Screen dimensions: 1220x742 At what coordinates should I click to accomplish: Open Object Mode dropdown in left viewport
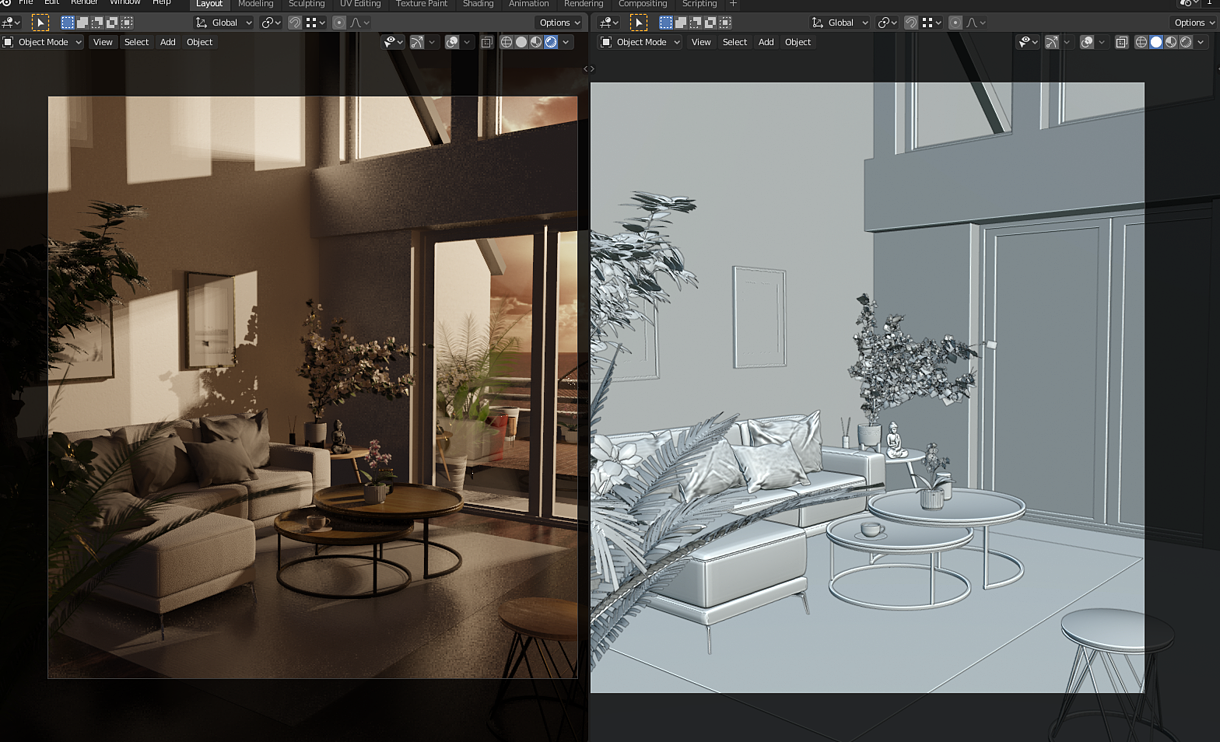[x=42, y=42]
